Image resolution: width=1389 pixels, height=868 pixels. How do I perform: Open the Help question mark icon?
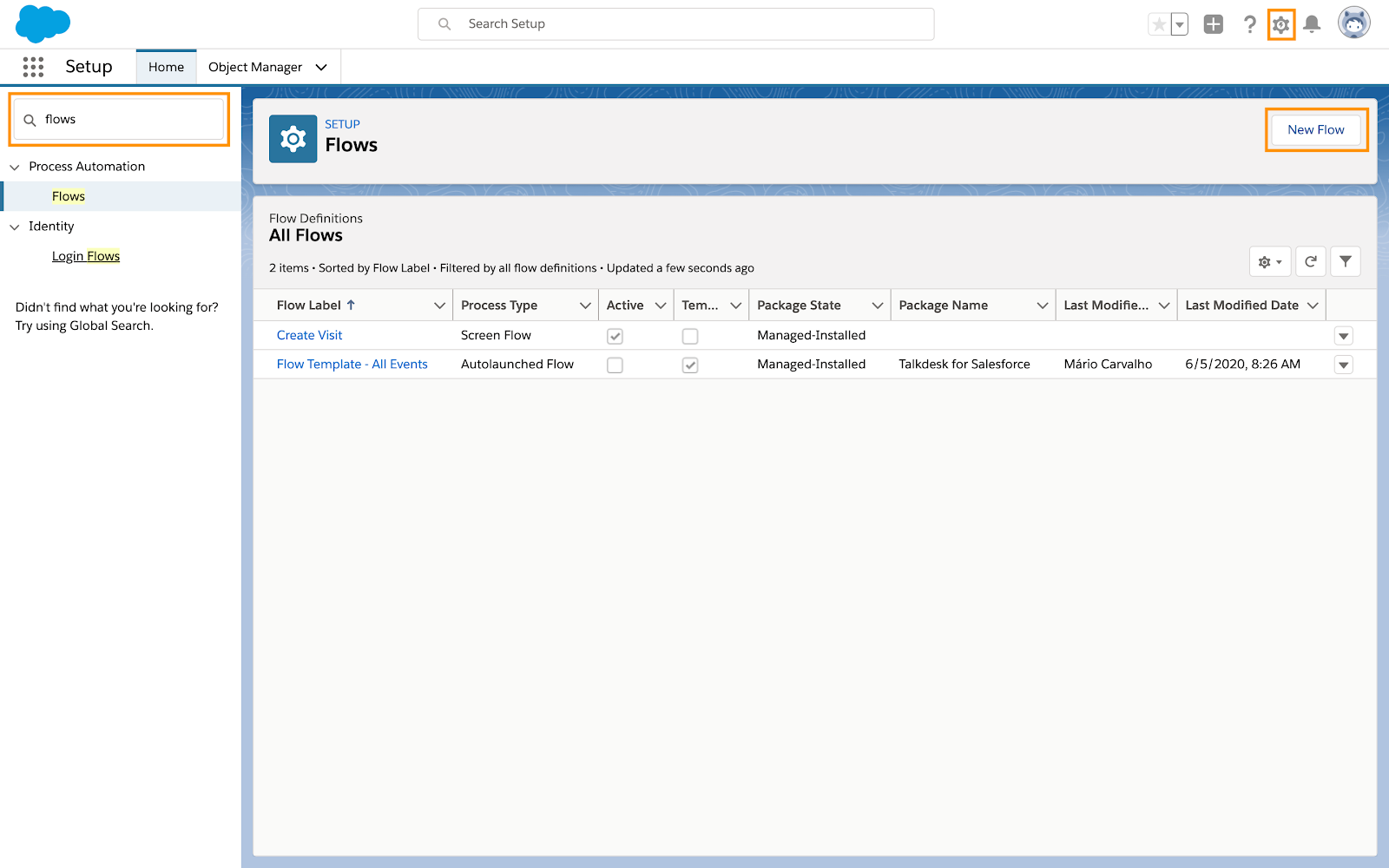click(x=1249, y=24)
